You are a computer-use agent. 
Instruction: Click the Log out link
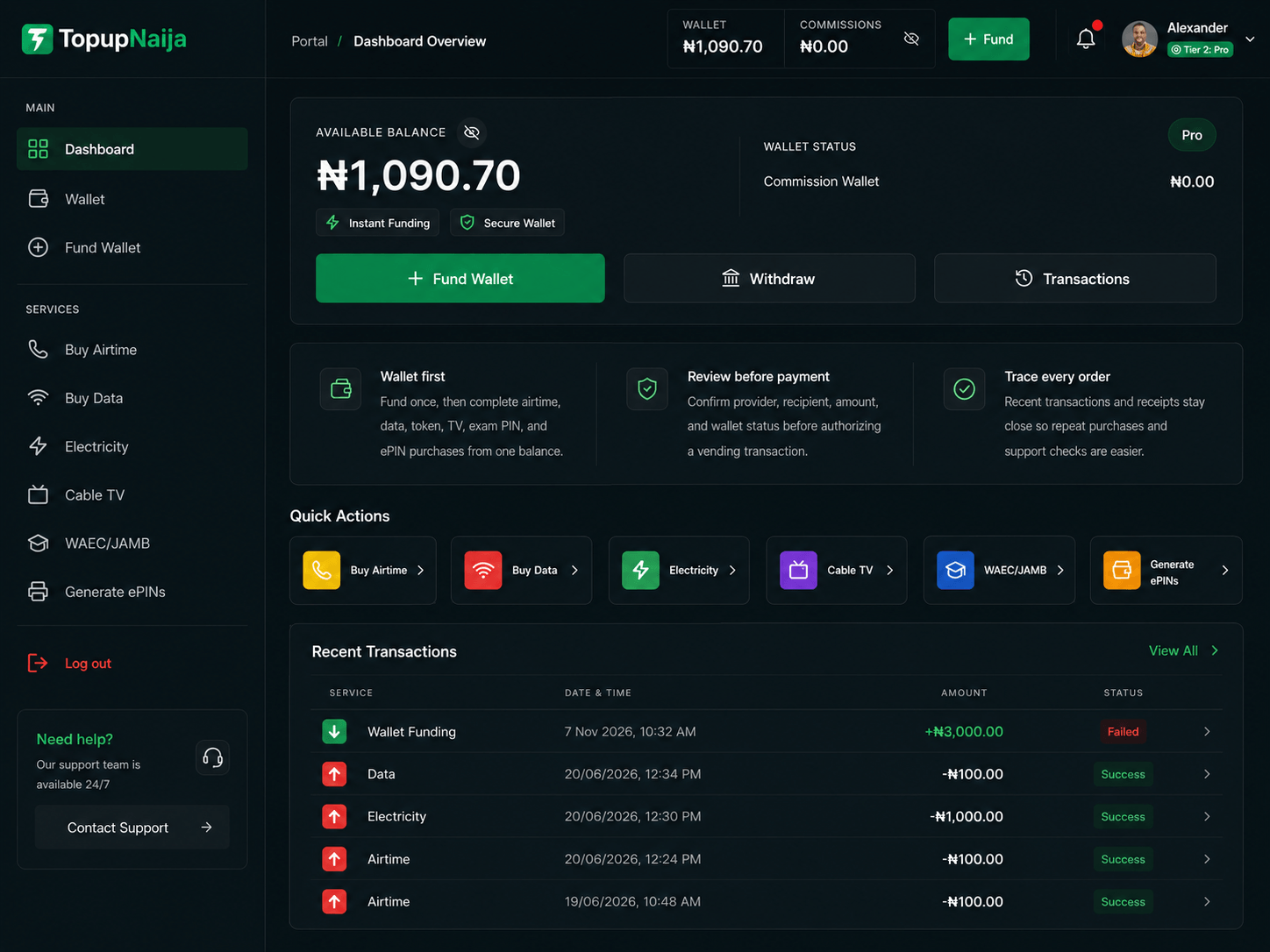(70, 664)
